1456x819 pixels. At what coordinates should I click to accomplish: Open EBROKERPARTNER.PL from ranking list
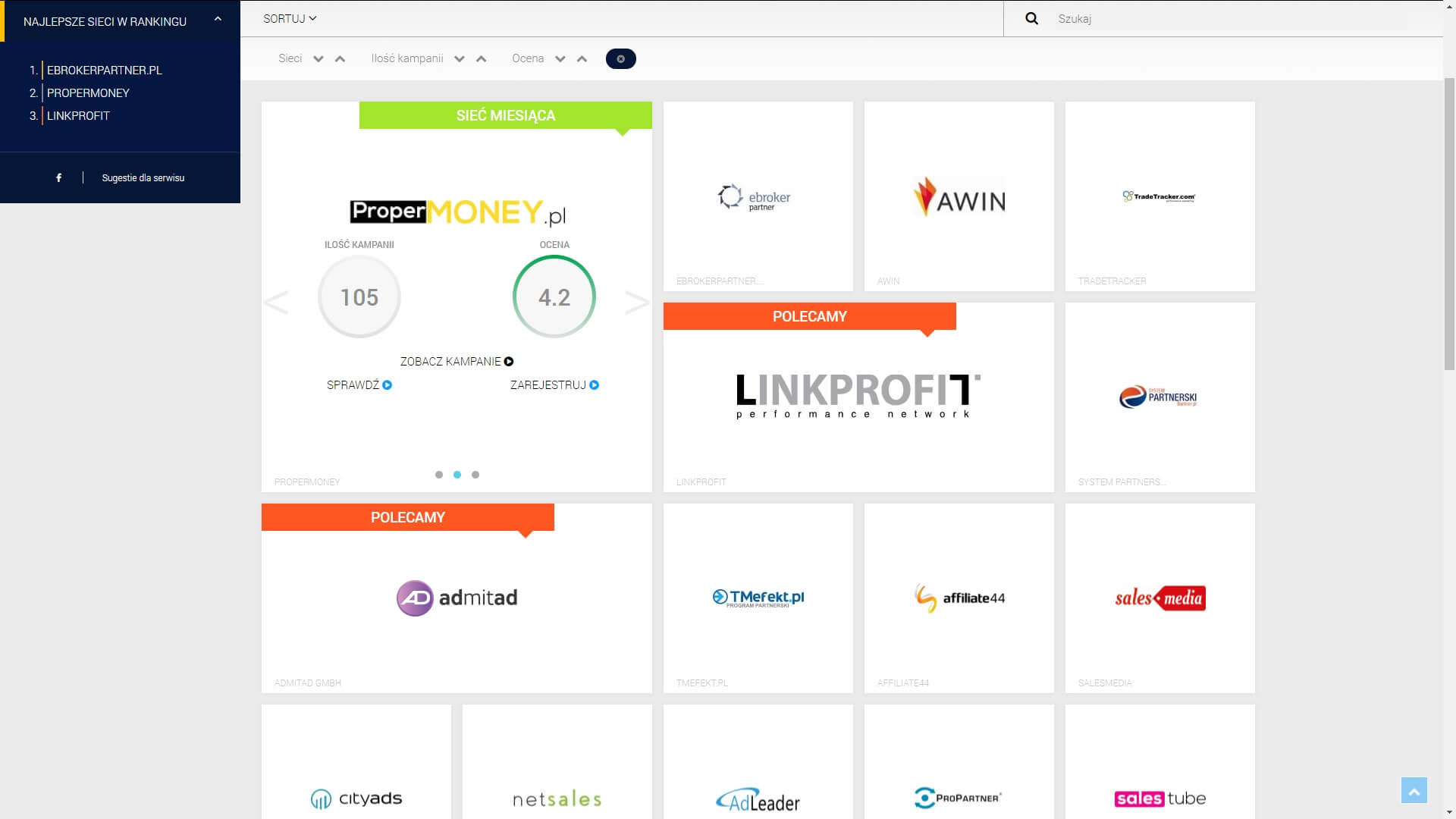(x=105, y=70)
